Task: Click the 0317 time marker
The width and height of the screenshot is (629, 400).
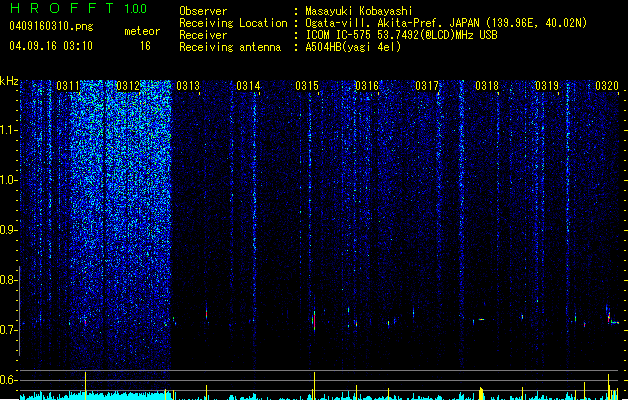Action: (427, 86)
